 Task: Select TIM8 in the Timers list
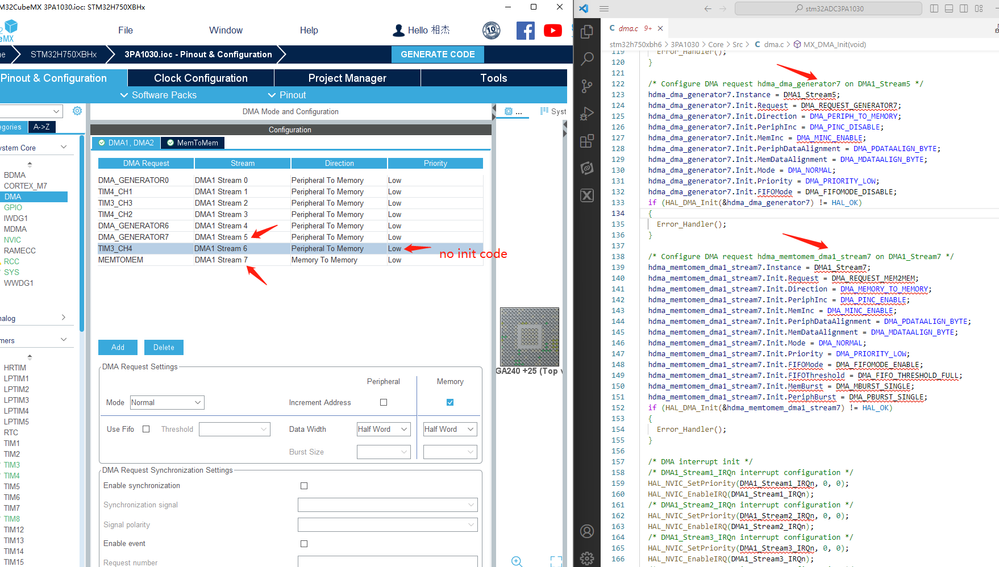coord(11,519)
